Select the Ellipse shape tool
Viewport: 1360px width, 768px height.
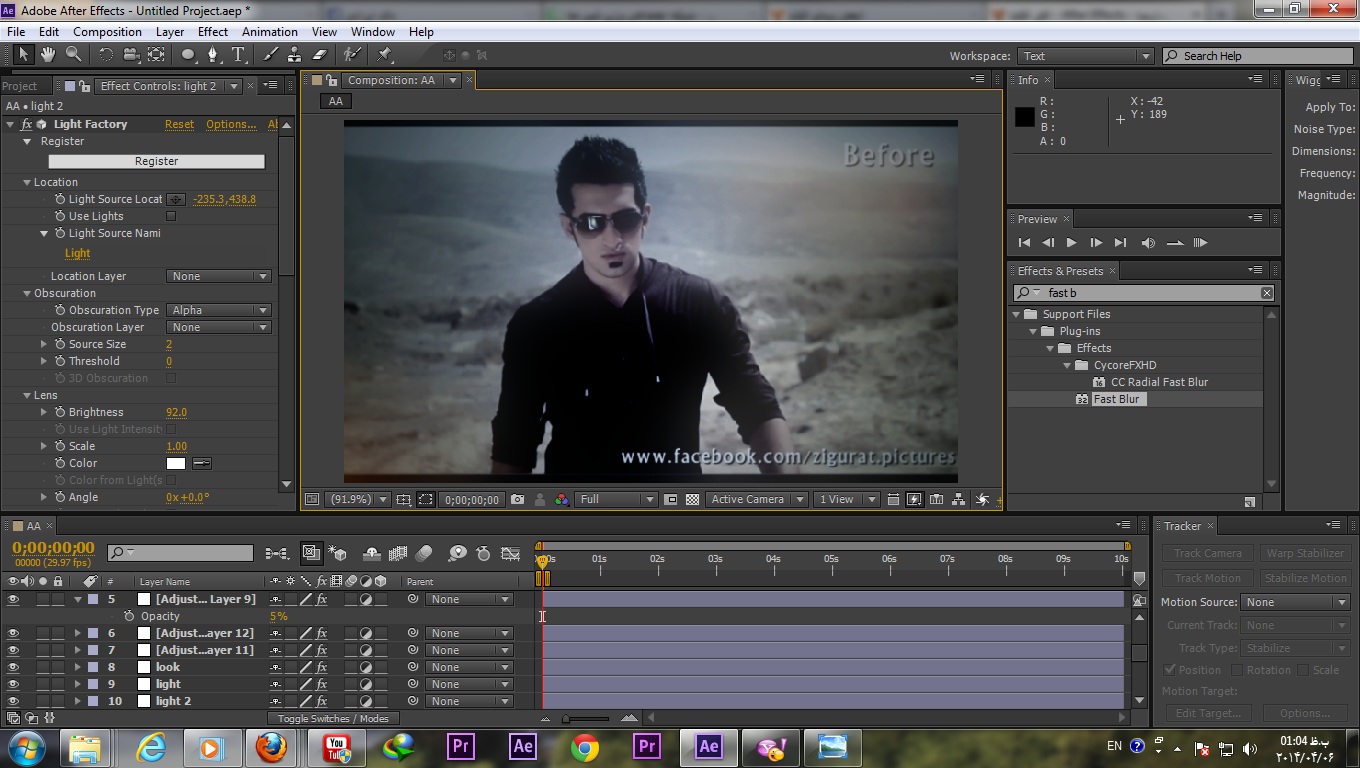tap(188, 55)
